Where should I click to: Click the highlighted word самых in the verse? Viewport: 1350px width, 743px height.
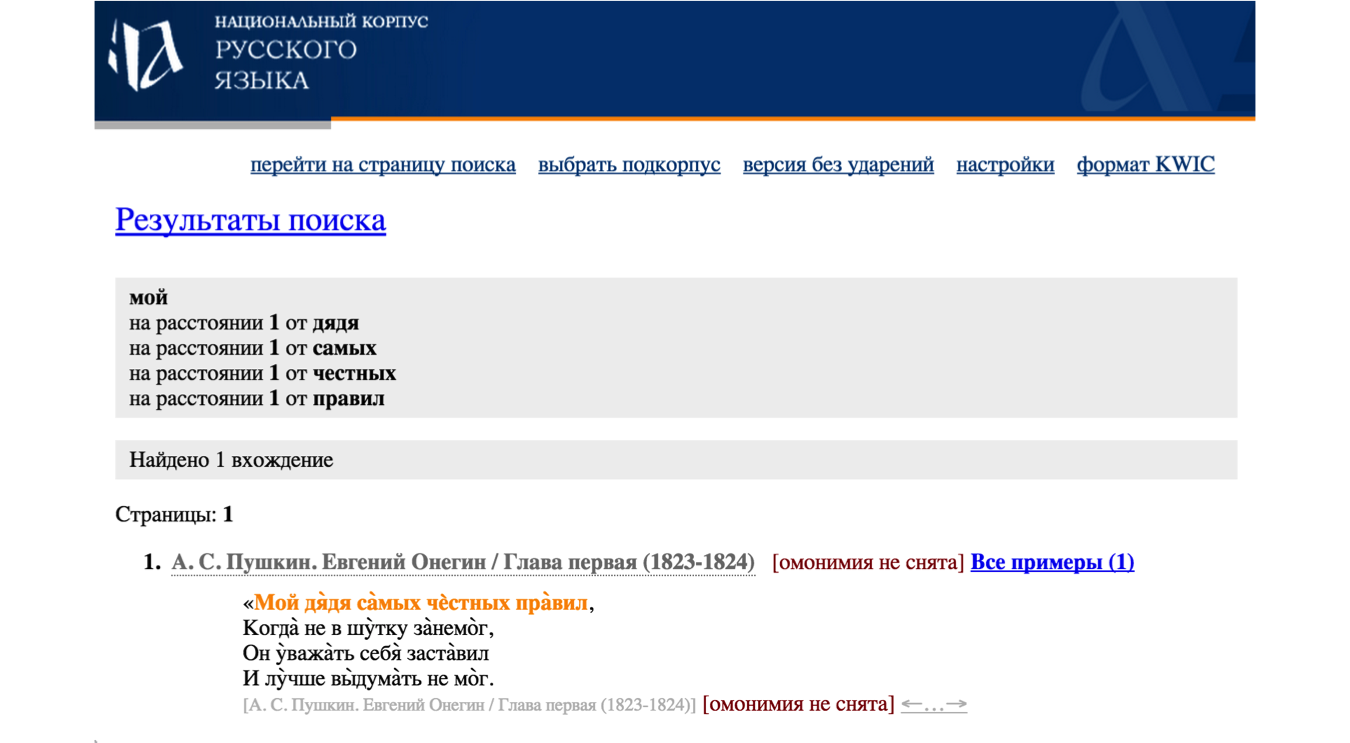389,604
